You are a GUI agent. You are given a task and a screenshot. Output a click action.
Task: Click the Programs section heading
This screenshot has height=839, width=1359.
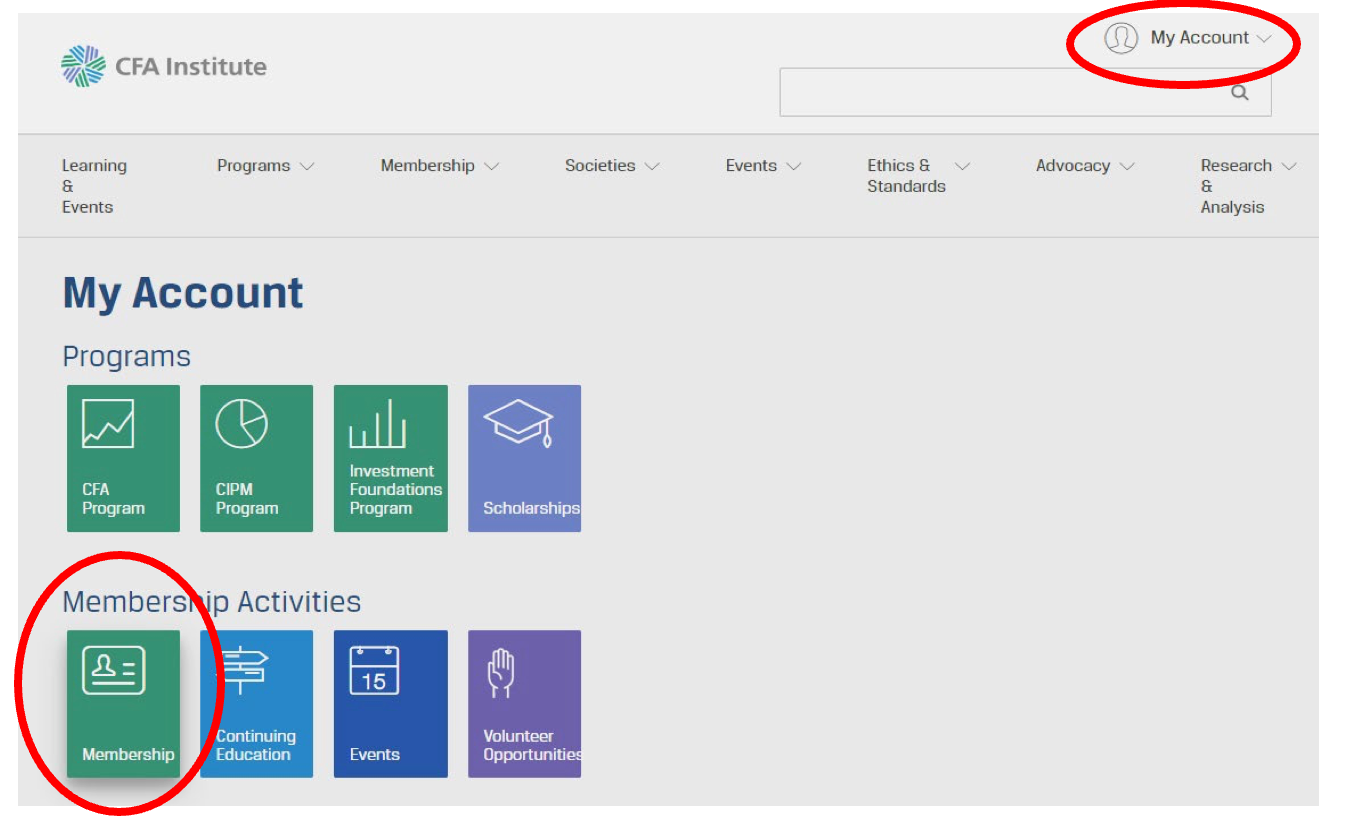click(126, 357)
